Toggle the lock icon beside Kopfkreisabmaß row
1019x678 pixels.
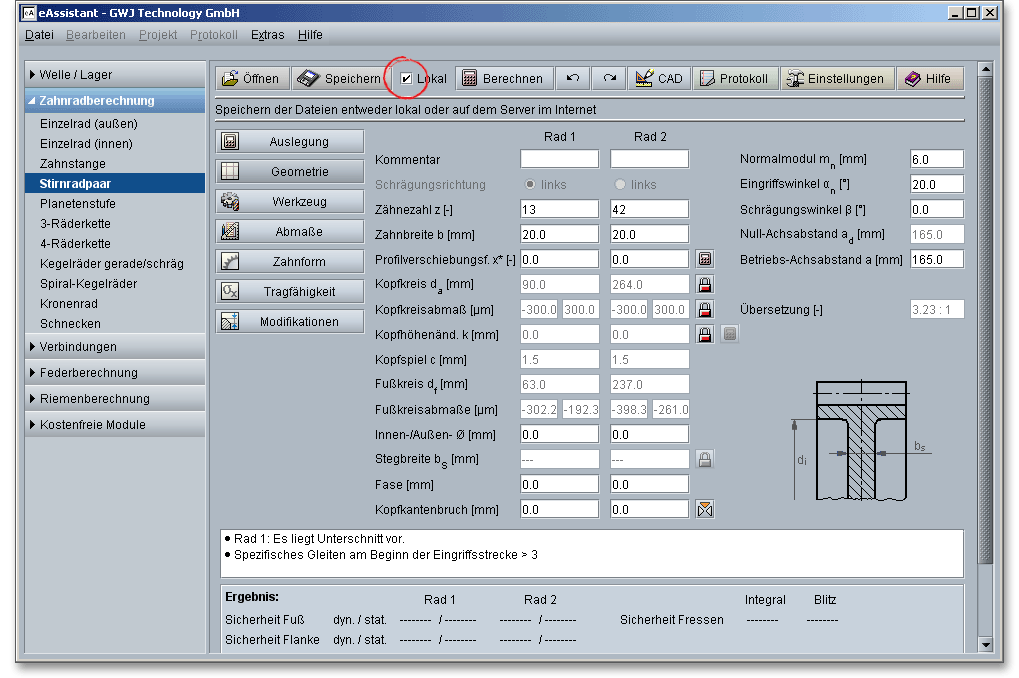point(705,309)
